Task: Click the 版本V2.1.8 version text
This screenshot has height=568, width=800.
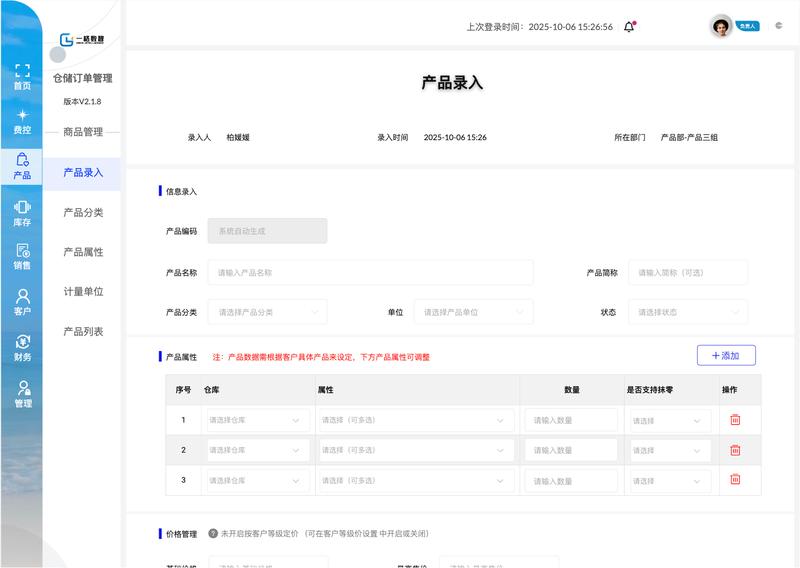Action: point(82,102)
